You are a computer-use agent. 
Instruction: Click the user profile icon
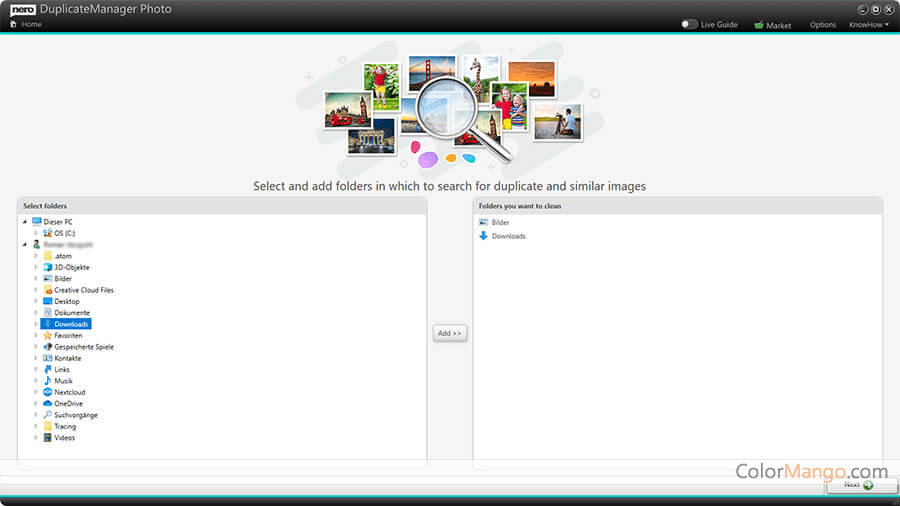tap(37, 244)
